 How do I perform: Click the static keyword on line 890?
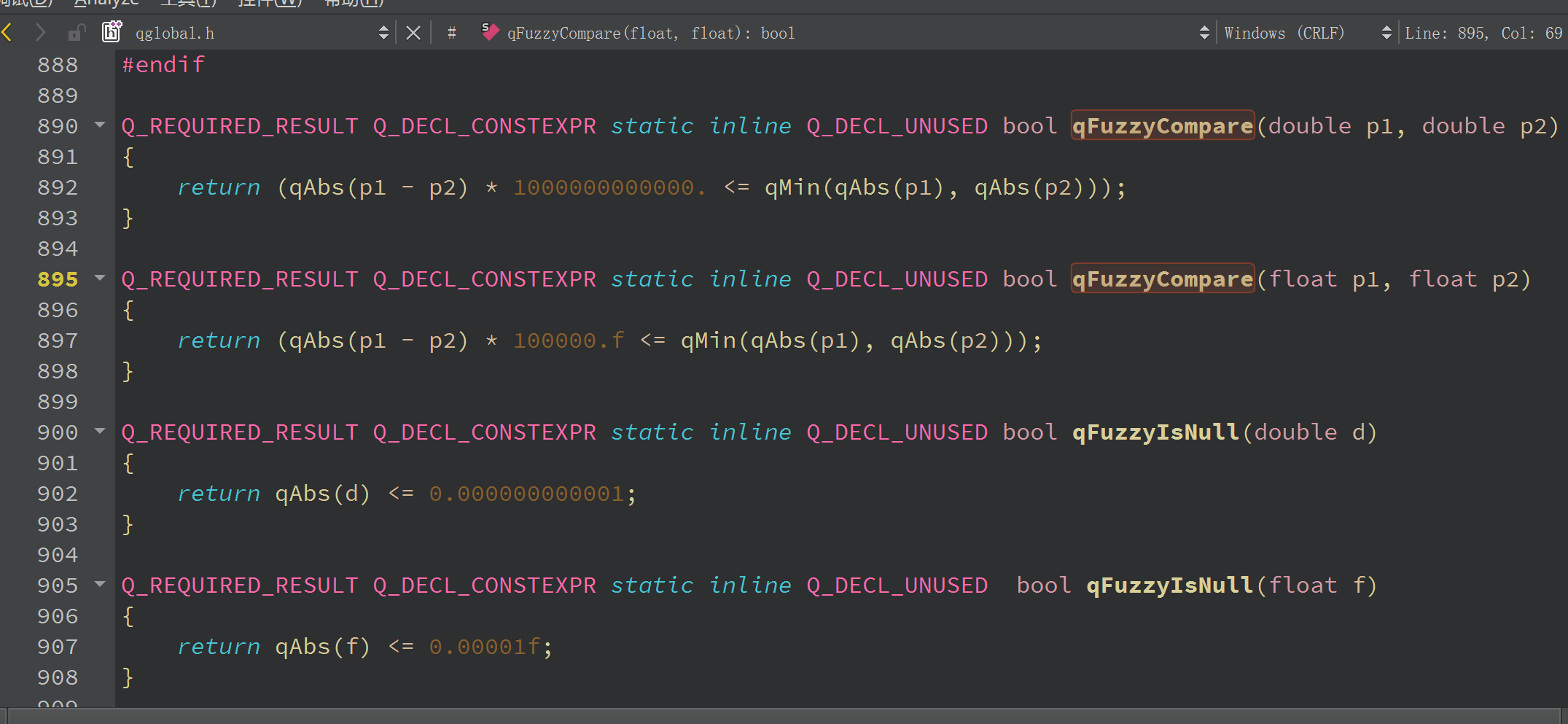(652, 126)
